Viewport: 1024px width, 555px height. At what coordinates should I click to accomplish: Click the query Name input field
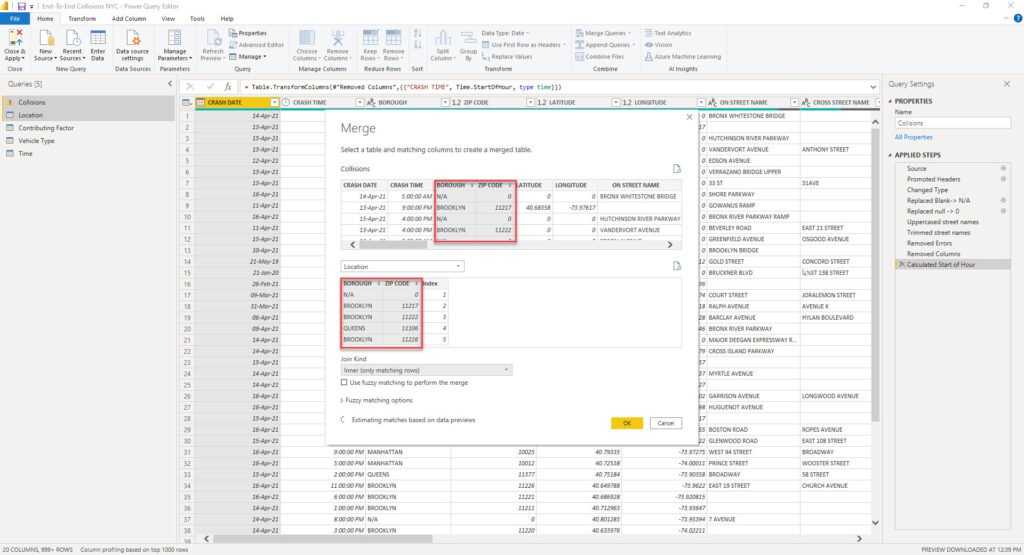pos(952,123)
